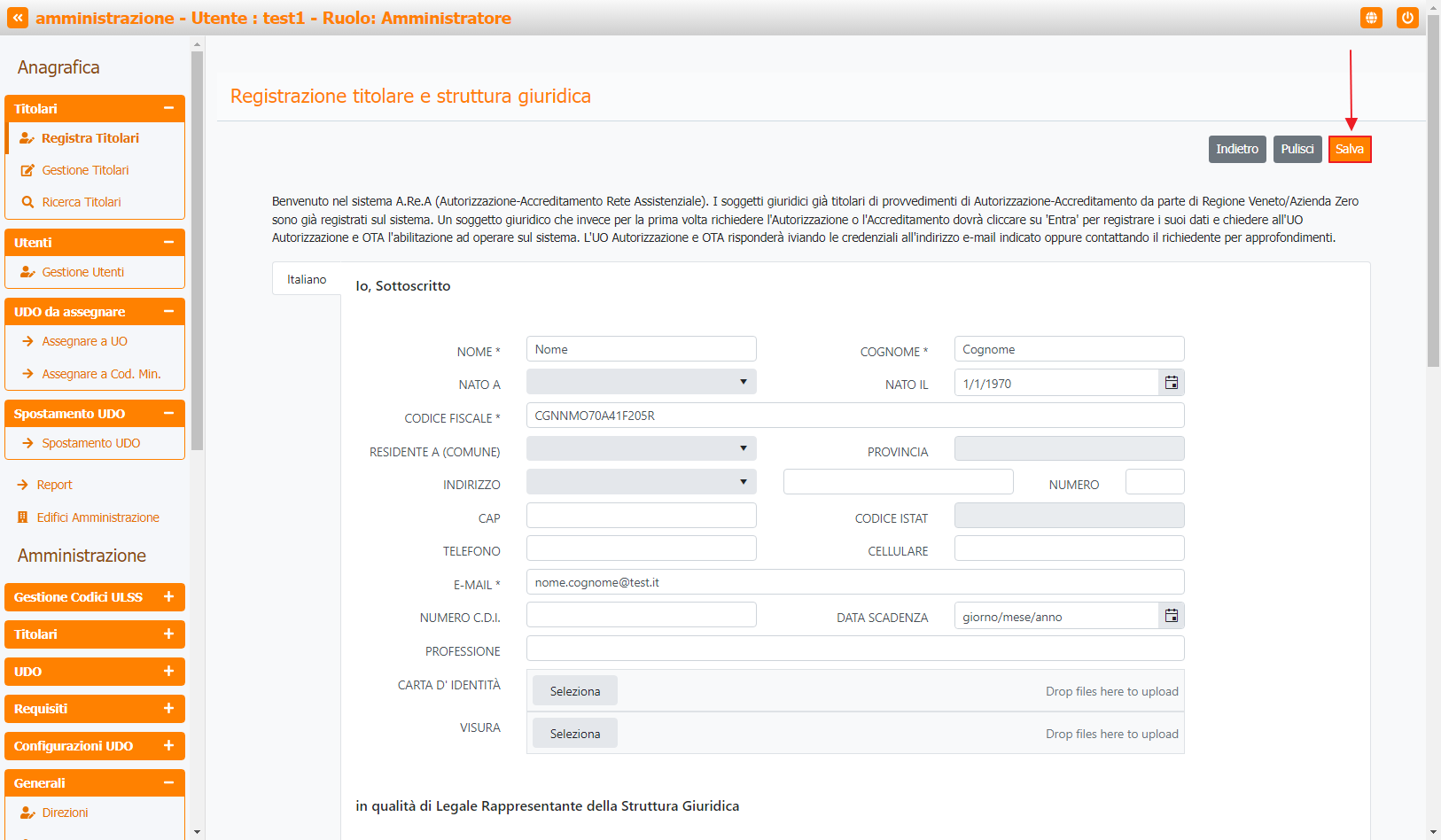
Task: Click the collapse sidebar double-chevron icon
Action: [18, 18]
